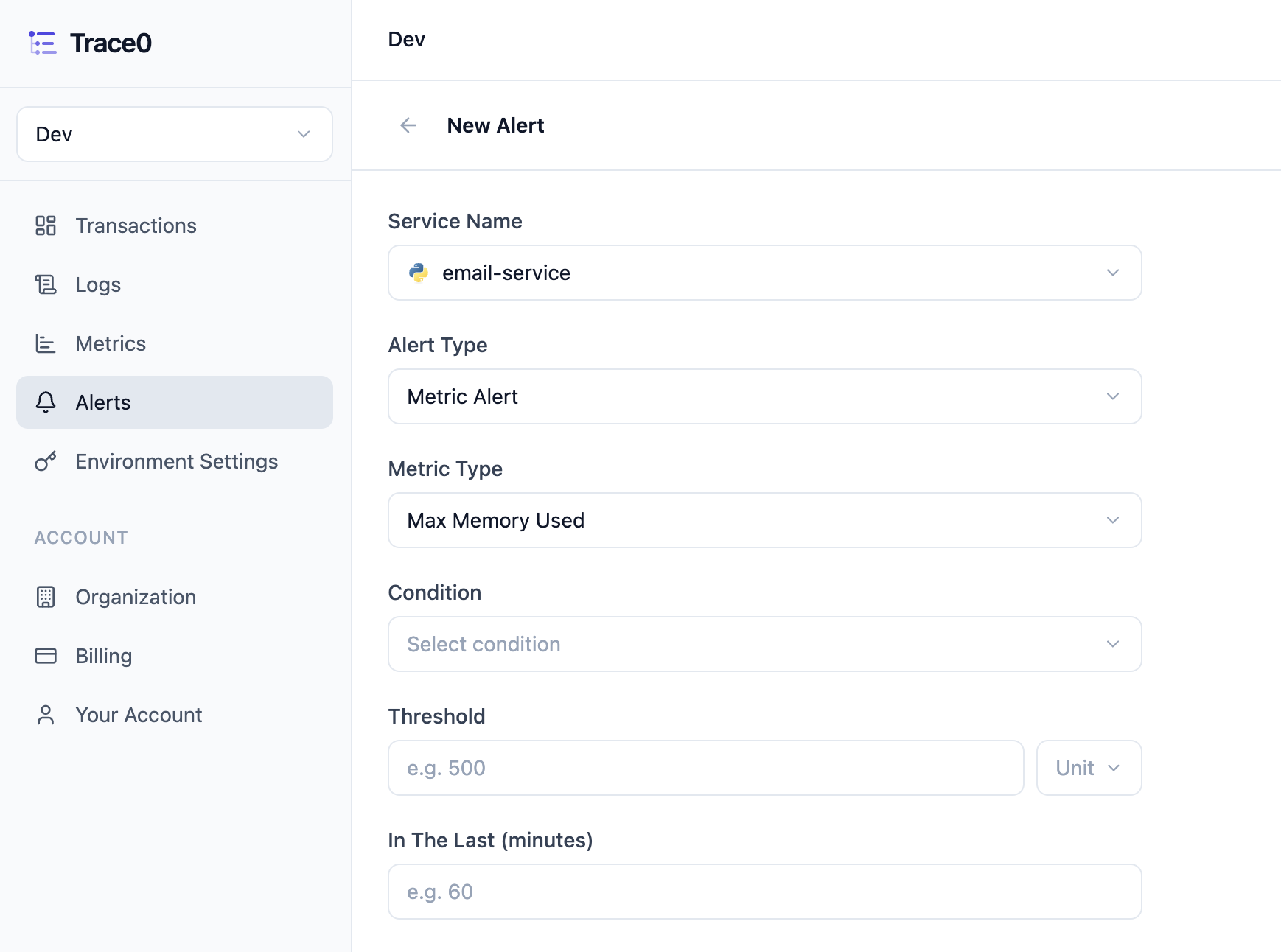This screenshot has height=952, width=1281.
Task: Expand the Service Name email-service dropdown
Action: pyautogui.click(x=765, y=273)
